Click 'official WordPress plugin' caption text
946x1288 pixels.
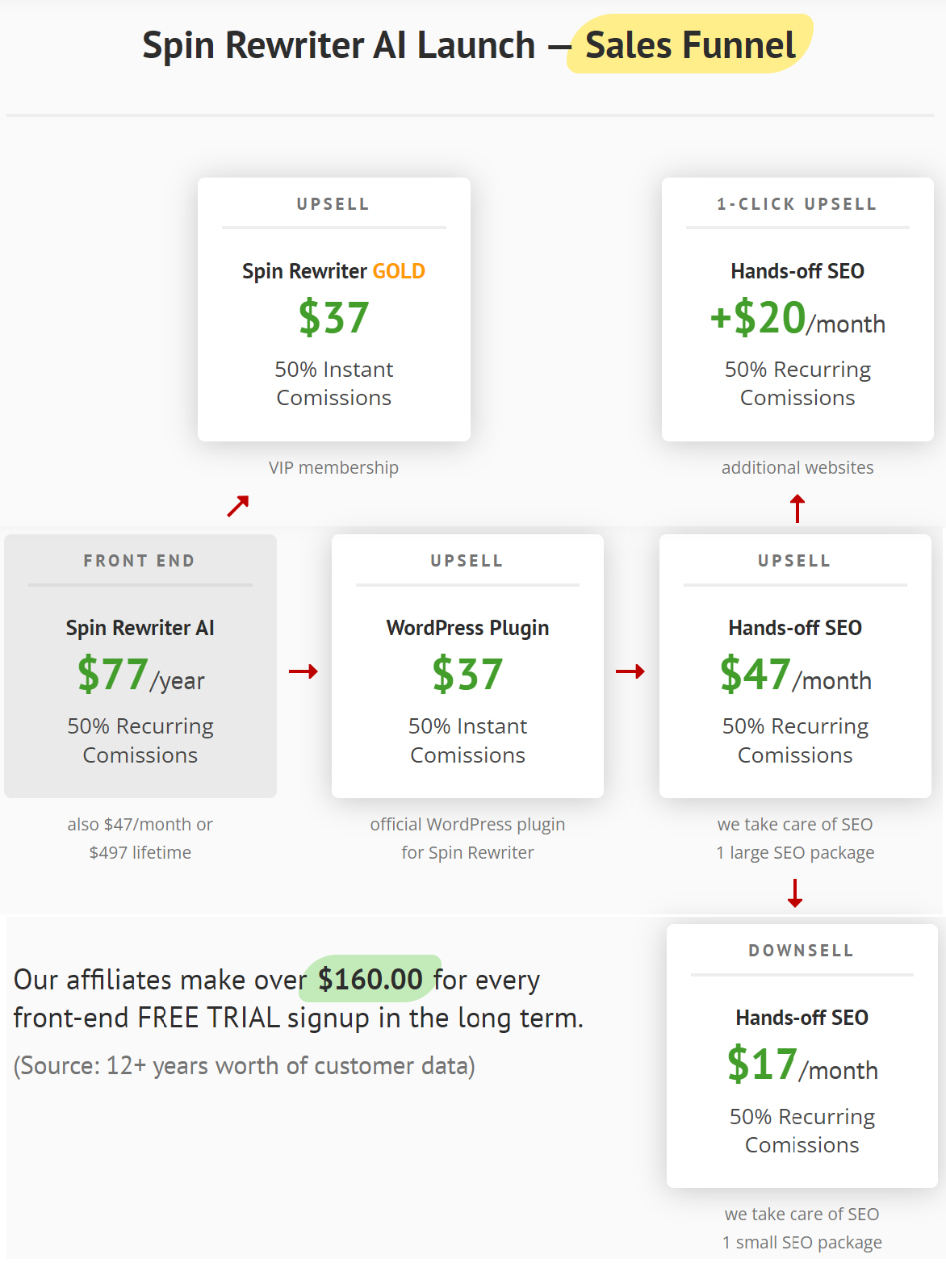tap(467, 825)
